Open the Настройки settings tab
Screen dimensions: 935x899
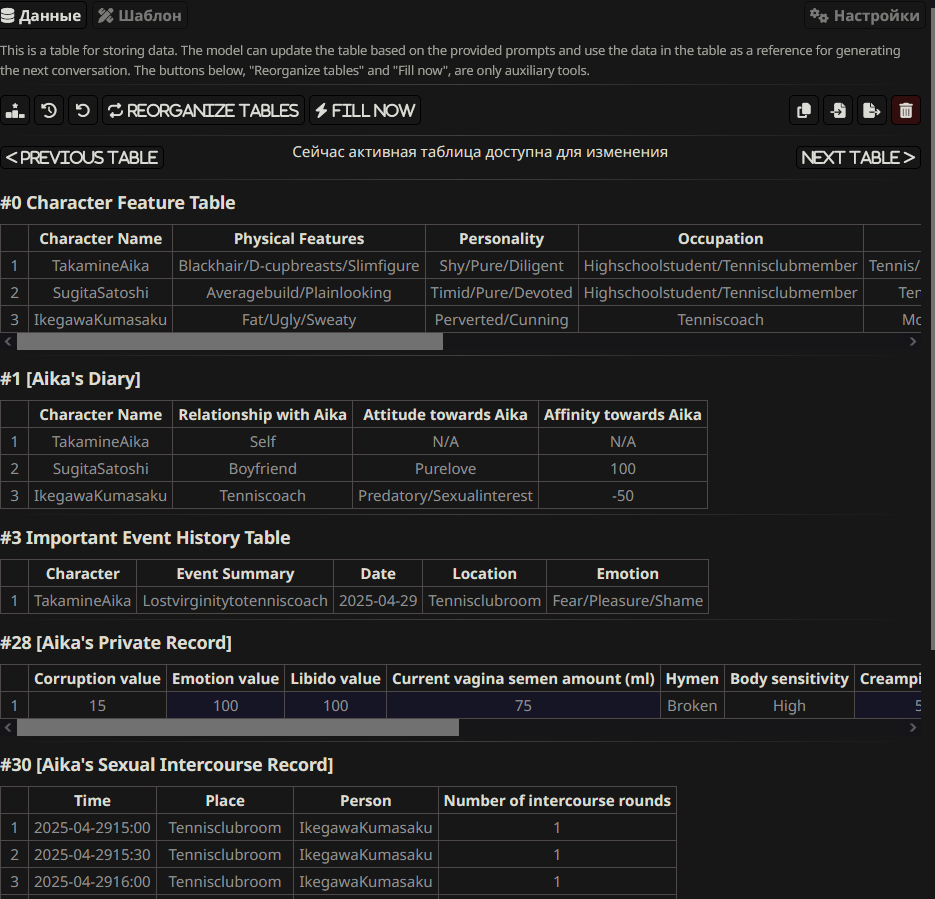coord(864,15)
